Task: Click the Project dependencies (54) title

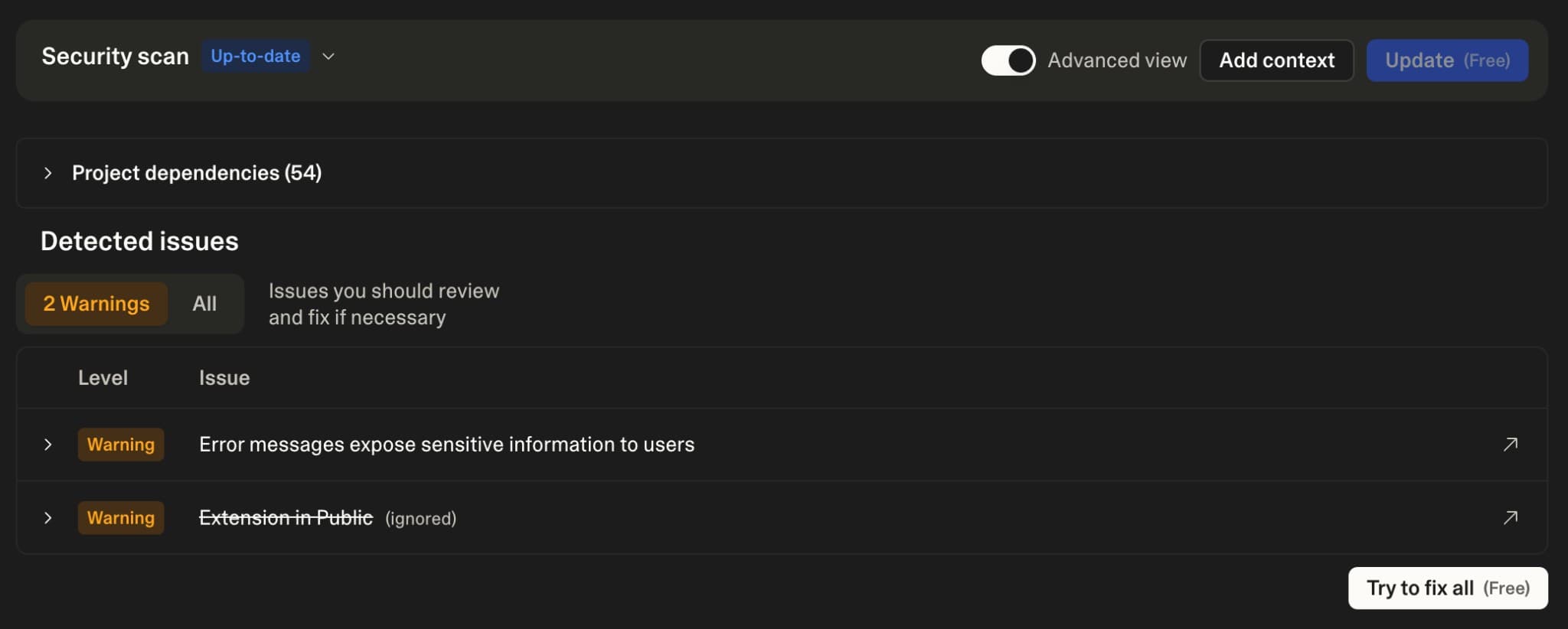Action: [x=197, y=173]
